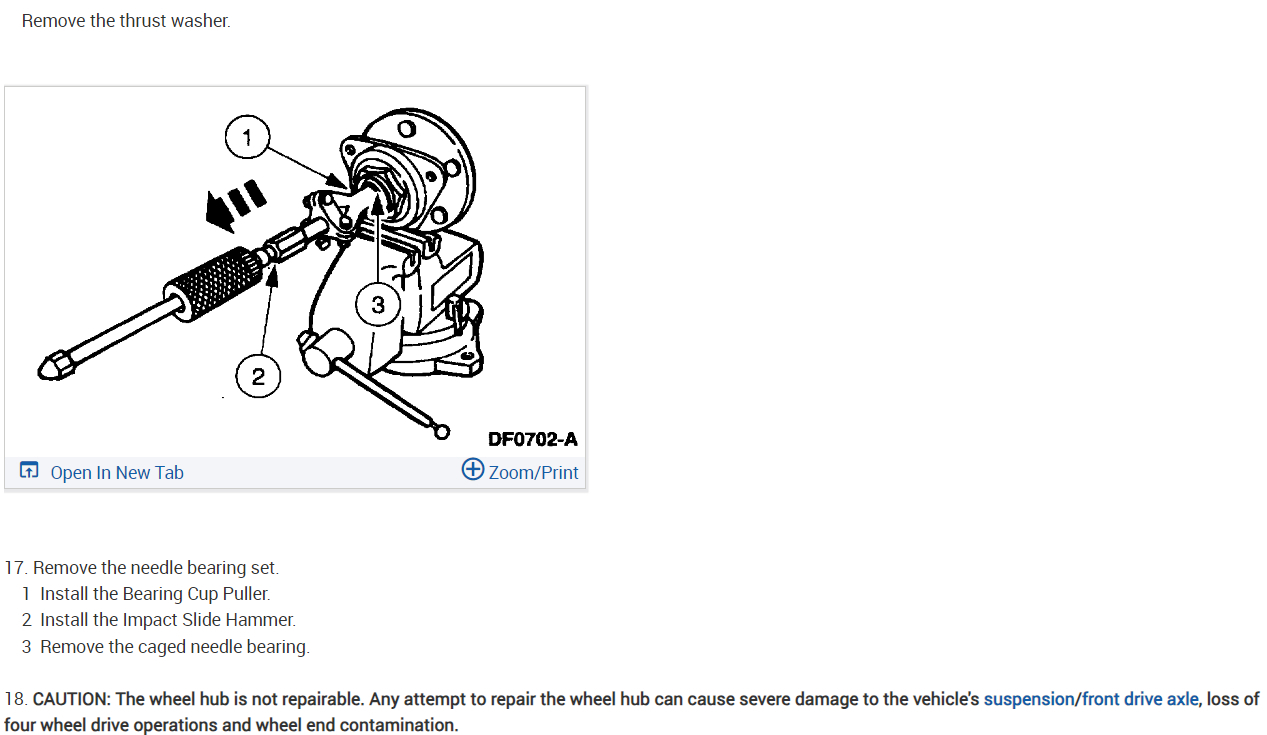Select the Zoom/Print text link

click(x=533, y=473)
